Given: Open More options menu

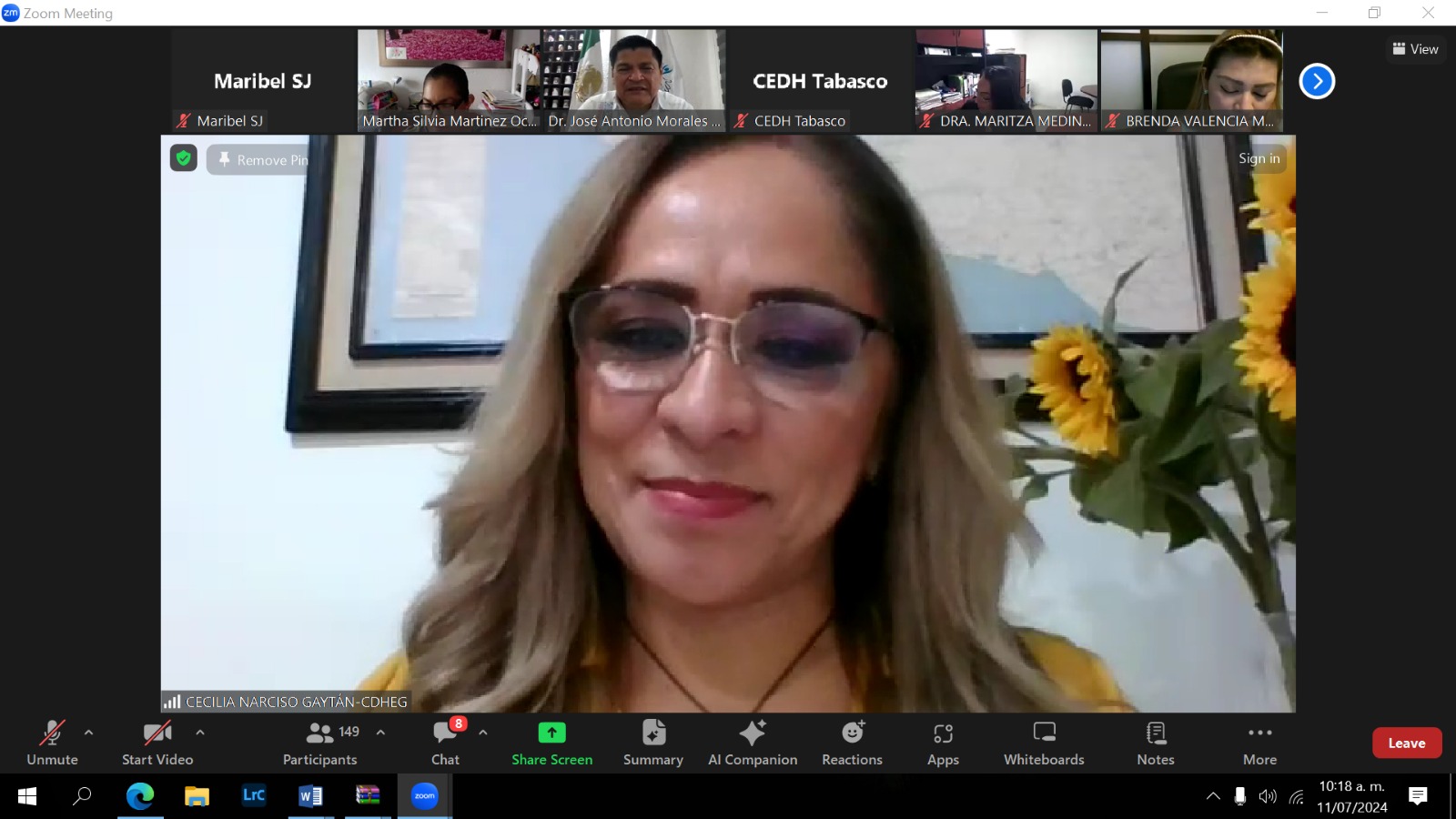Looking at the screenshot, I should [1260, 743].
